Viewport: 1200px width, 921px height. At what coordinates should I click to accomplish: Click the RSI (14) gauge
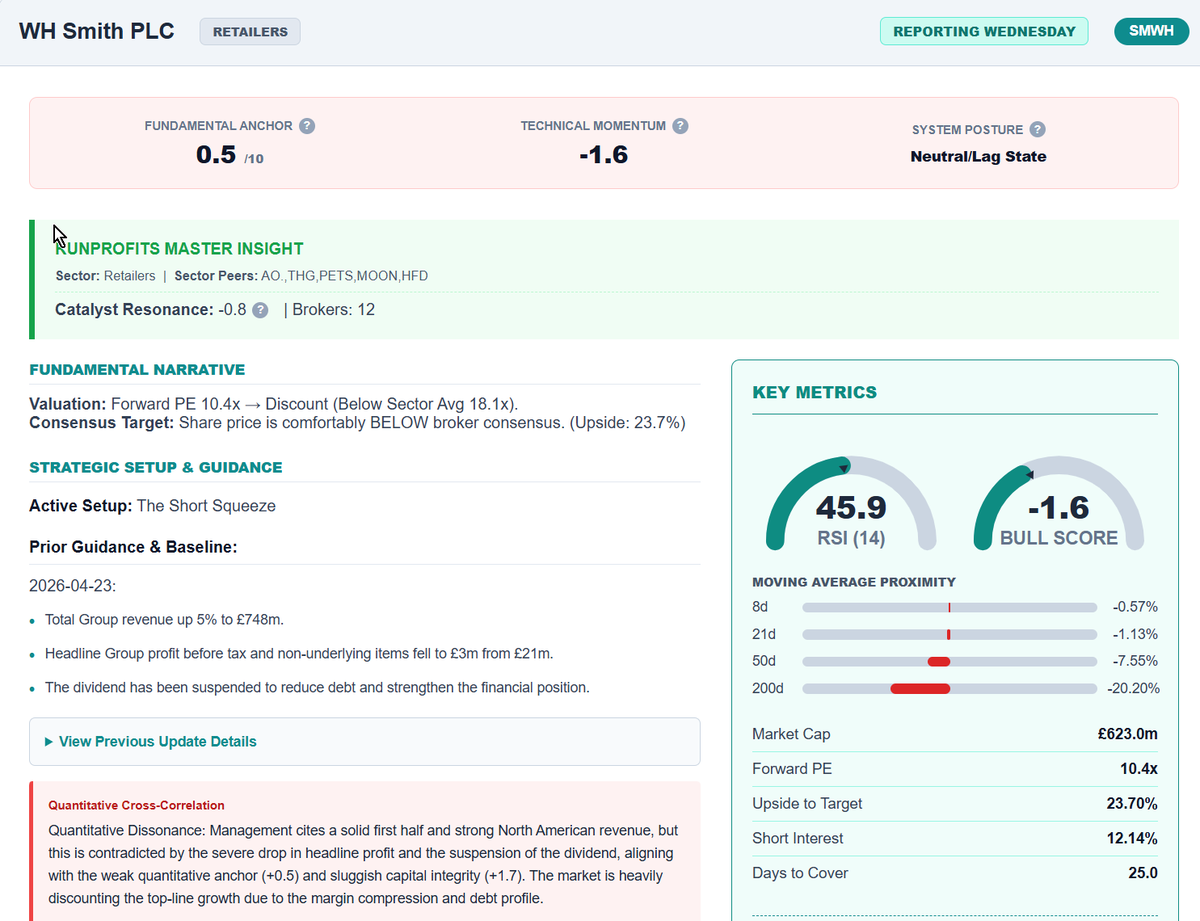[x=851, y=503]
